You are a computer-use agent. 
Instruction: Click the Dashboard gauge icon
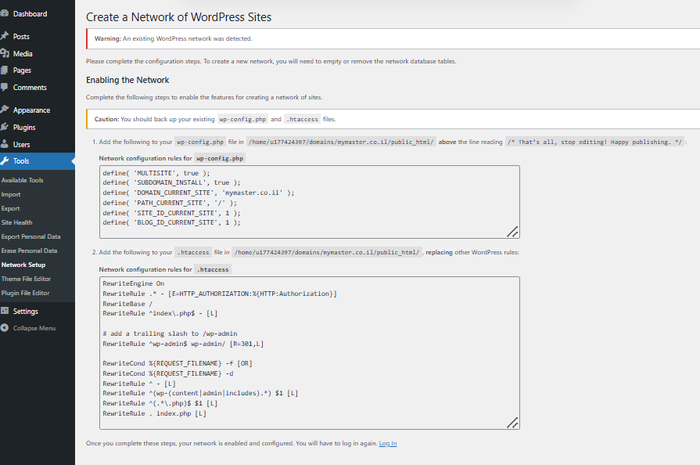tap(6, 14)
